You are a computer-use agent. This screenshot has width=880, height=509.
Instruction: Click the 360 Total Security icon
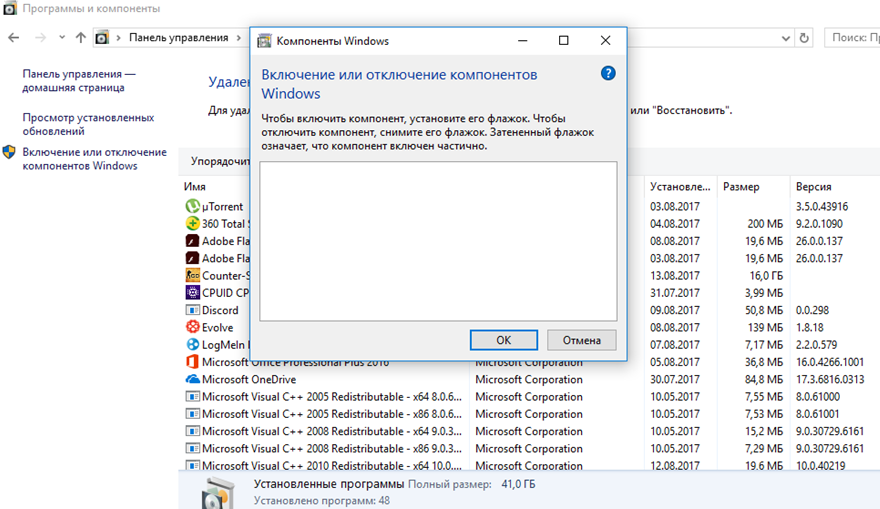192,223
